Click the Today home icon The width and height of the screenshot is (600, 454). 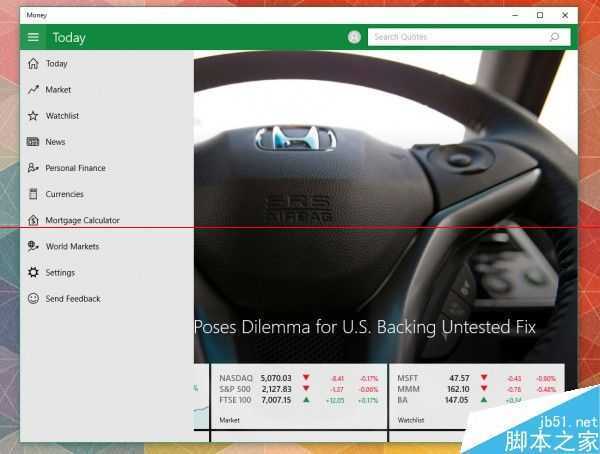click(33, 64)
